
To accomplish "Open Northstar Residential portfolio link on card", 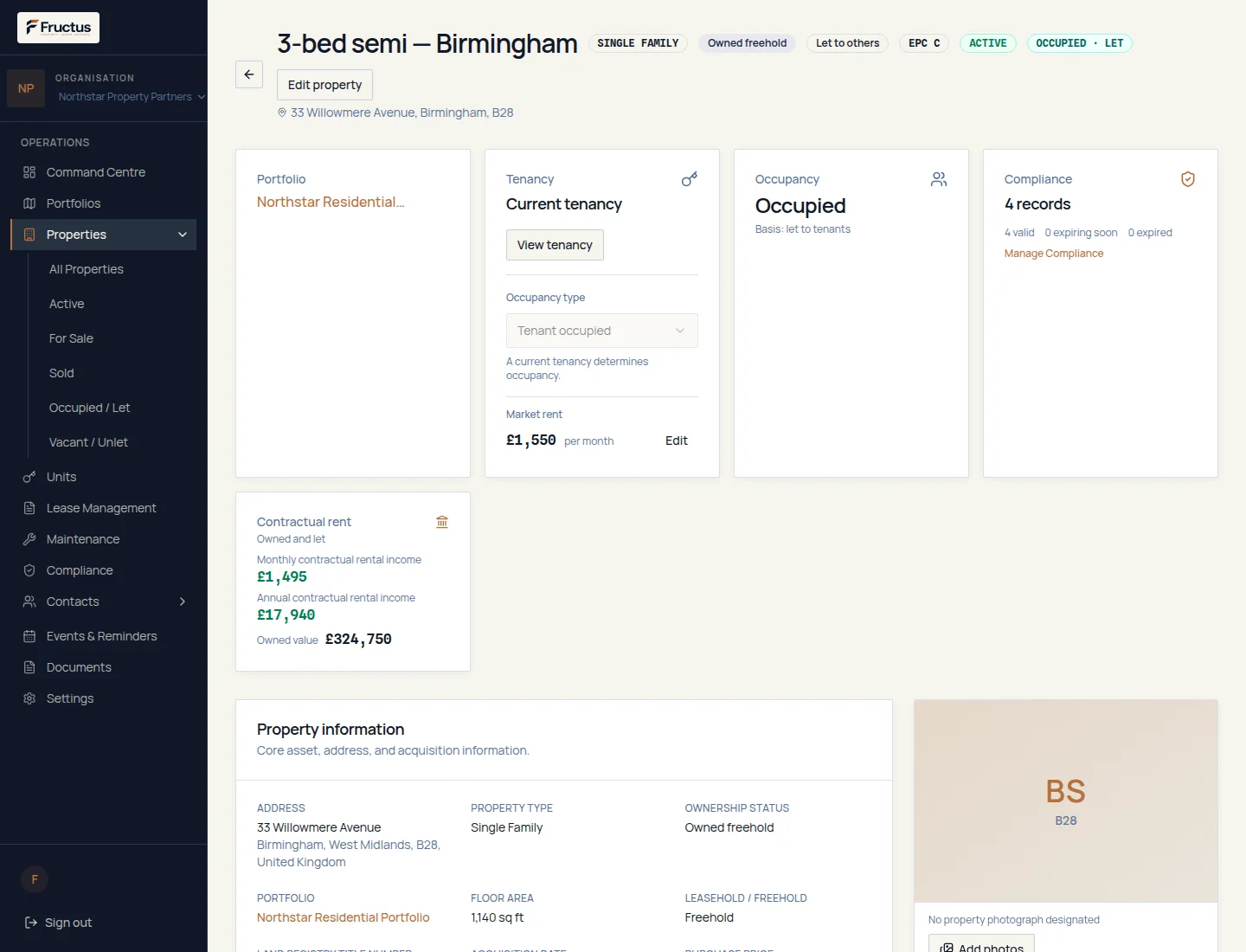I will click(331, 202).
